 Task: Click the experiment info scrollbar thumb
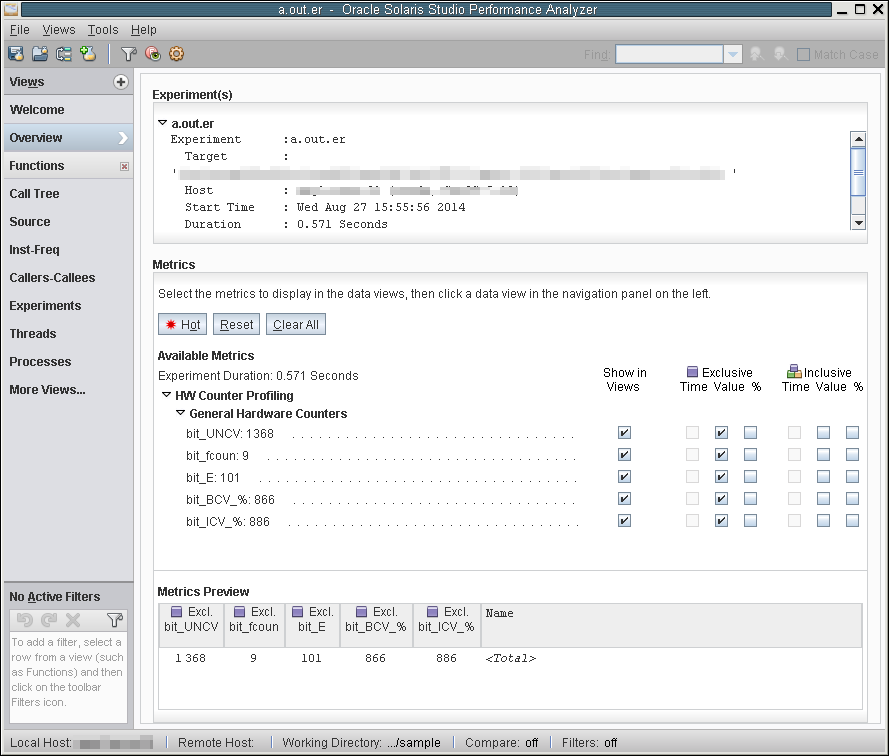coord(858,172)
